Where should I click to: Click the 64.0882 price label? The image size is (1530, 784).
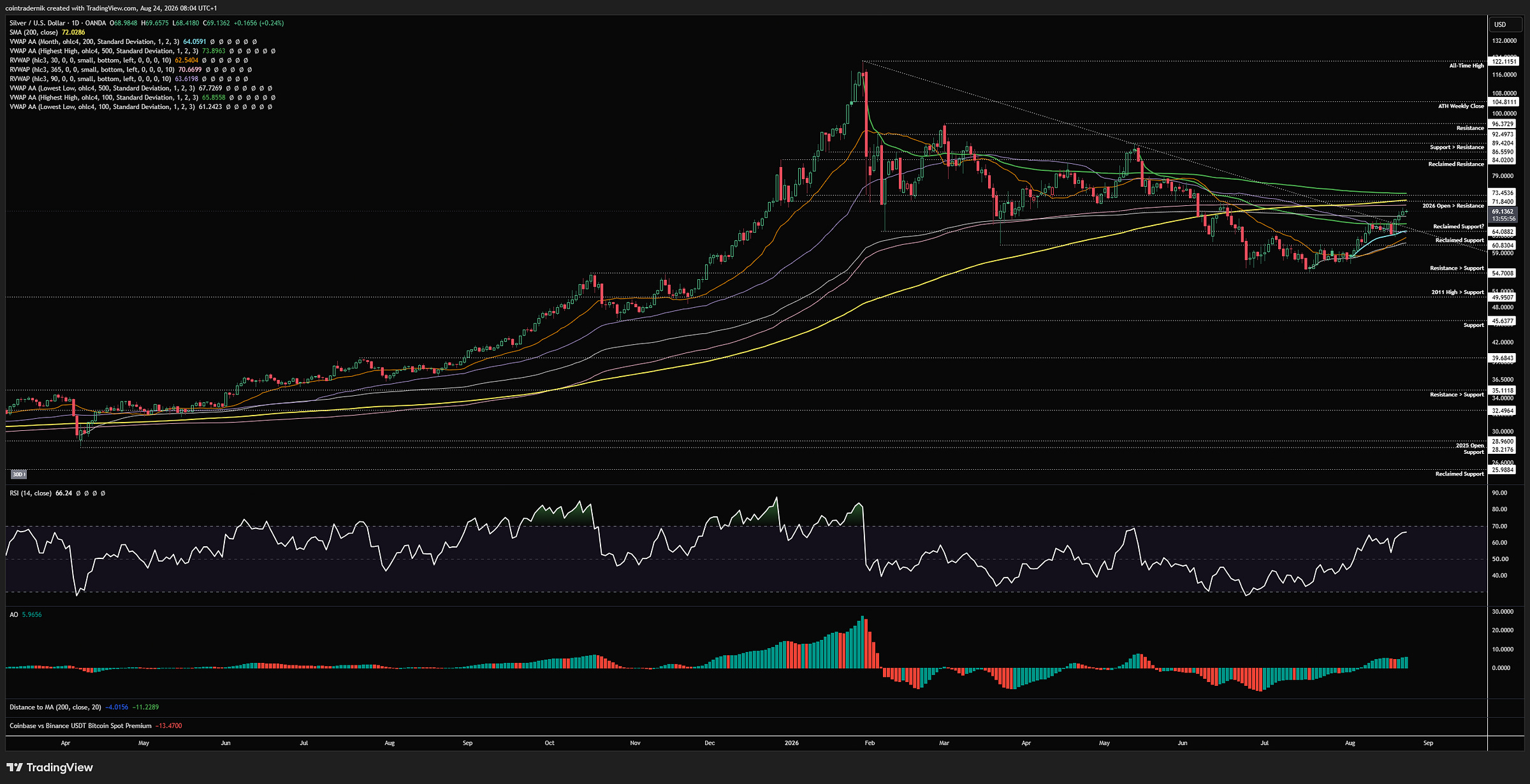1503,232
